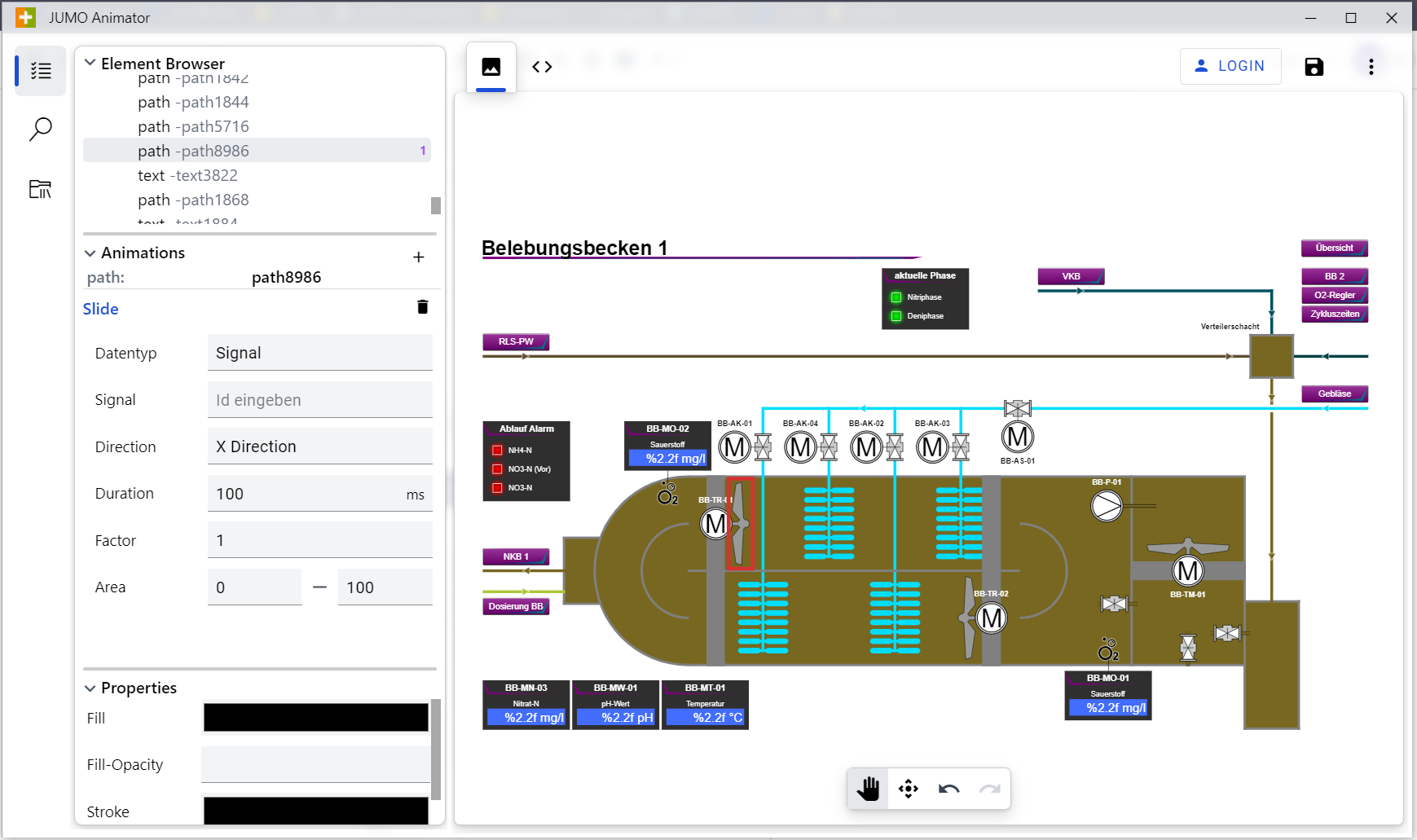Delete the Slide animation with trash icon
Screen dimensions: 1417x840
(422, 307)
